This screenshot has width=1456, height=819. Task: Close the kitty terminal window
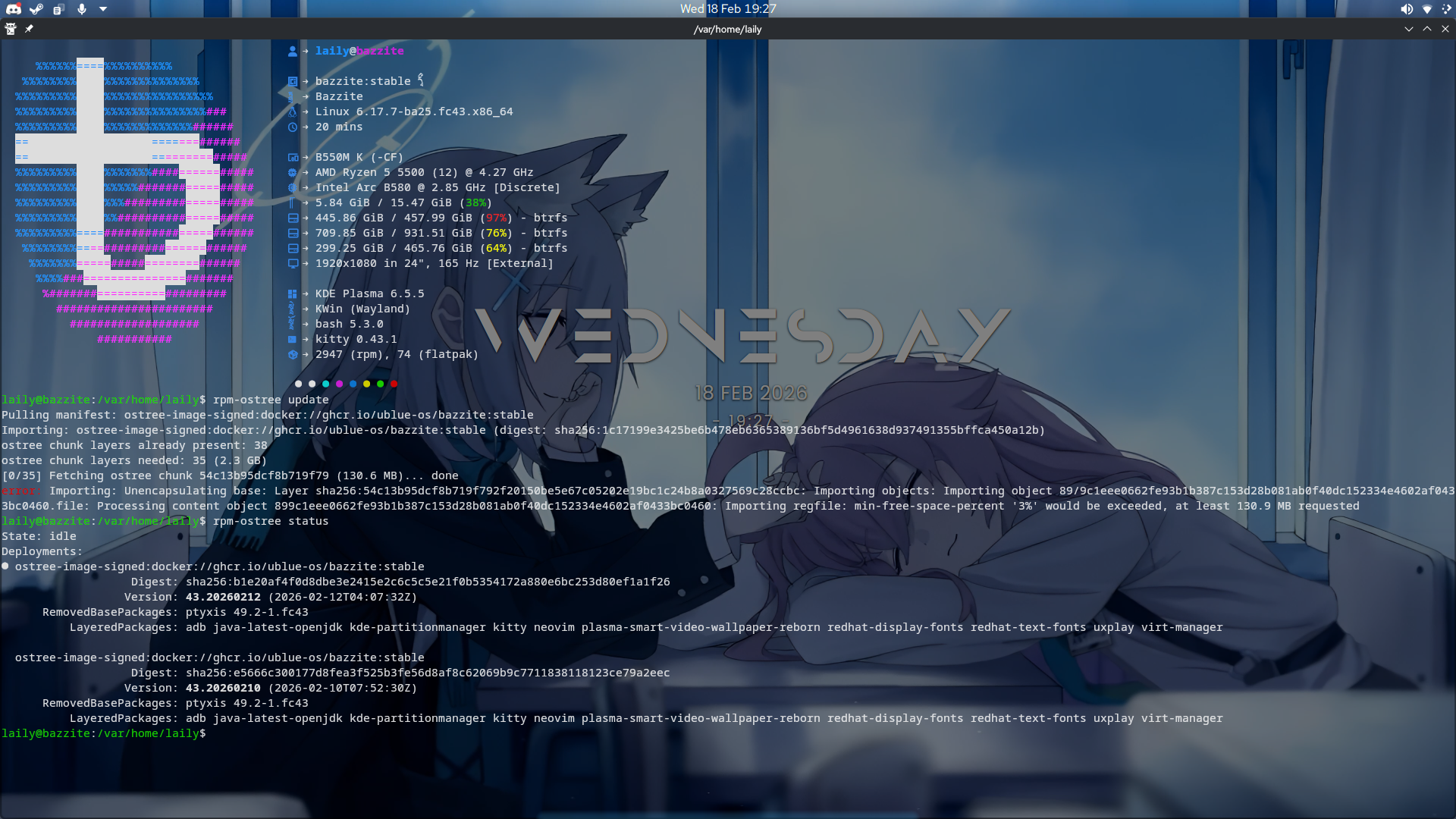[x=1445, y=29]
